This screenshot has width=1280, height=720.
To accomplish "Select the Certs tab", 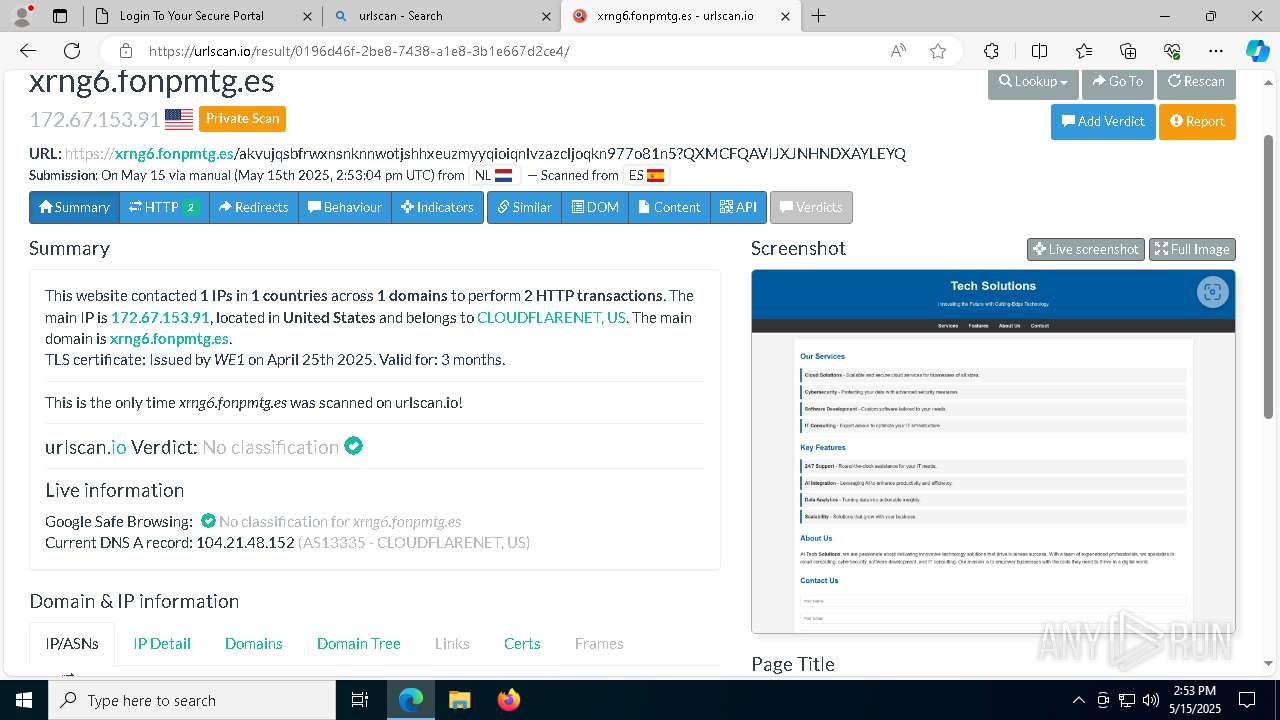I will point(522,644).
